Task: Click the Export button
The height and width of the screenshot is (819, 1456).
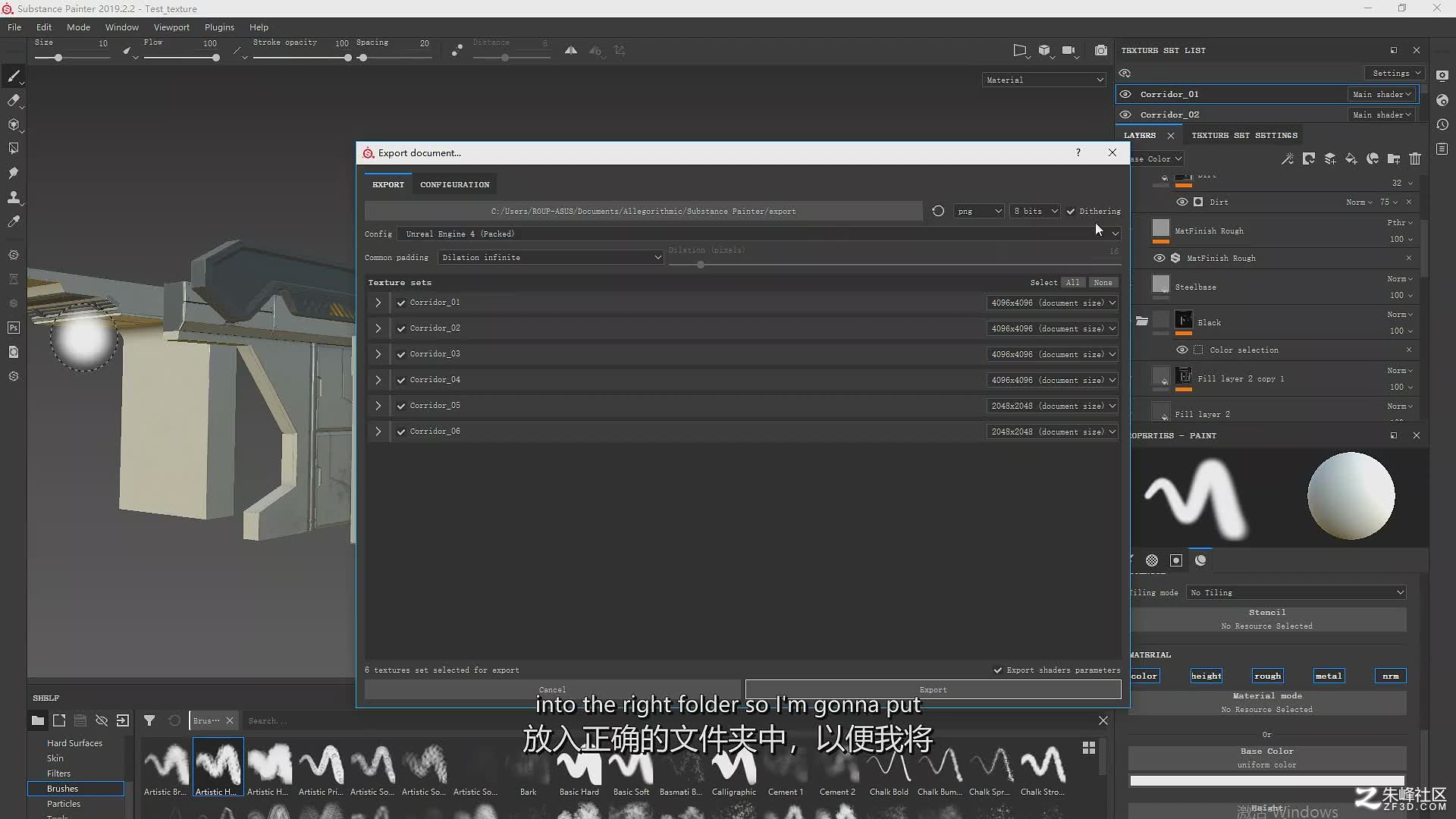Action: coord(933,689)
